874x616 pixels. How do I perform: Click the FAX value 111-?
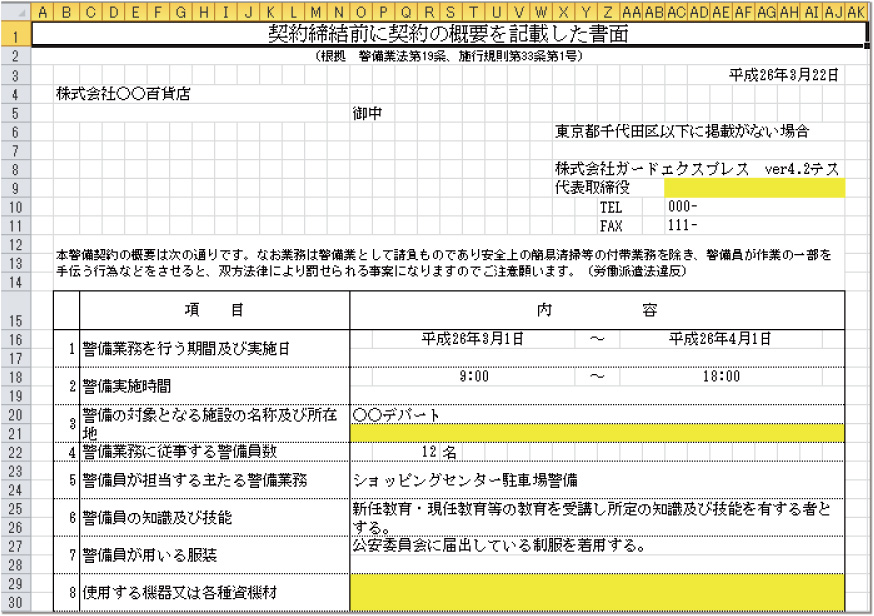[682, 225]
